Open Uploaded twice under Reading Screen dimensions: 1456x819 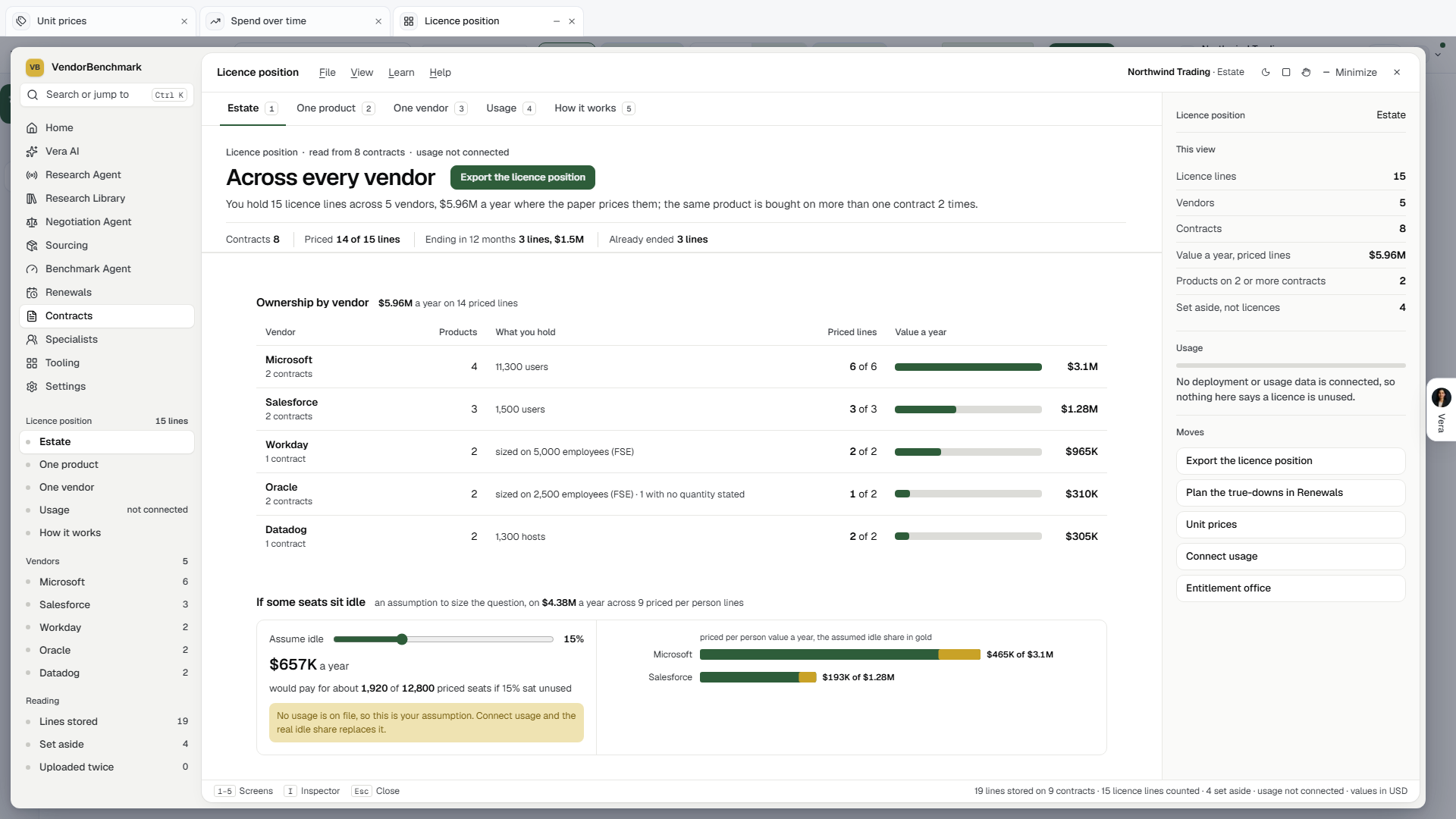106,767
